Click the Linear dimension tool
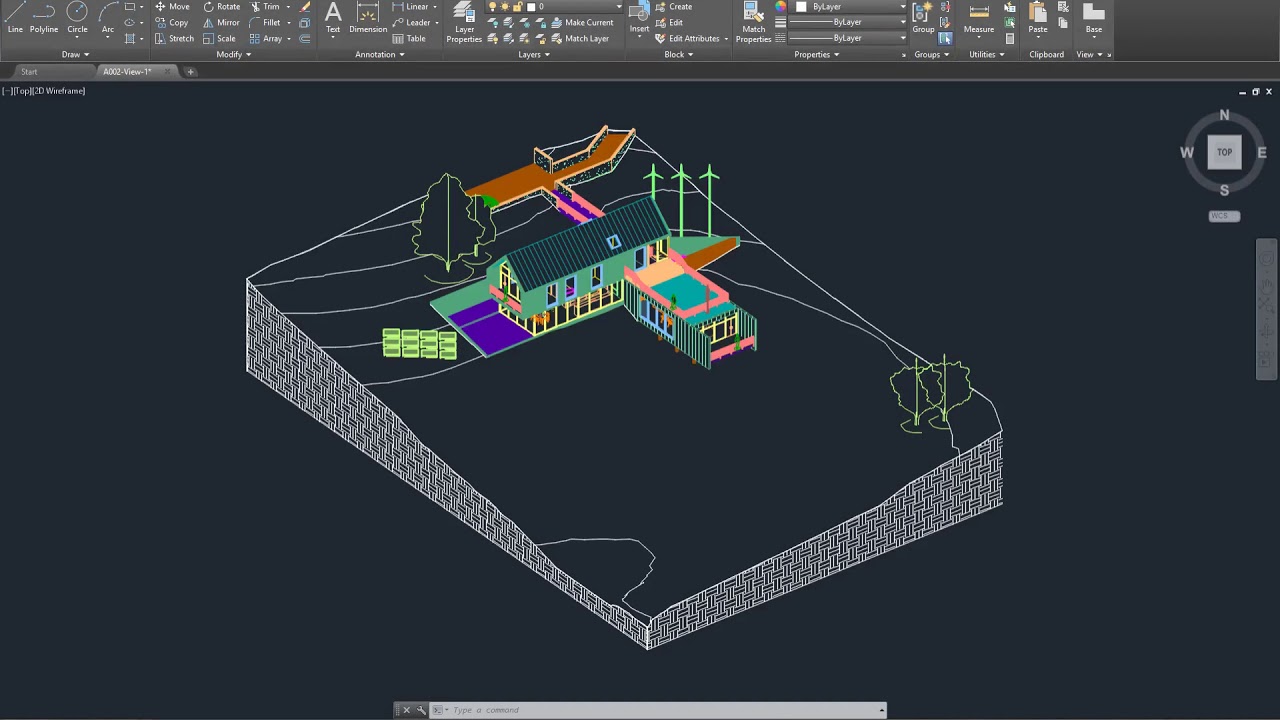The image size is (1280, 720). click(411, 6)
